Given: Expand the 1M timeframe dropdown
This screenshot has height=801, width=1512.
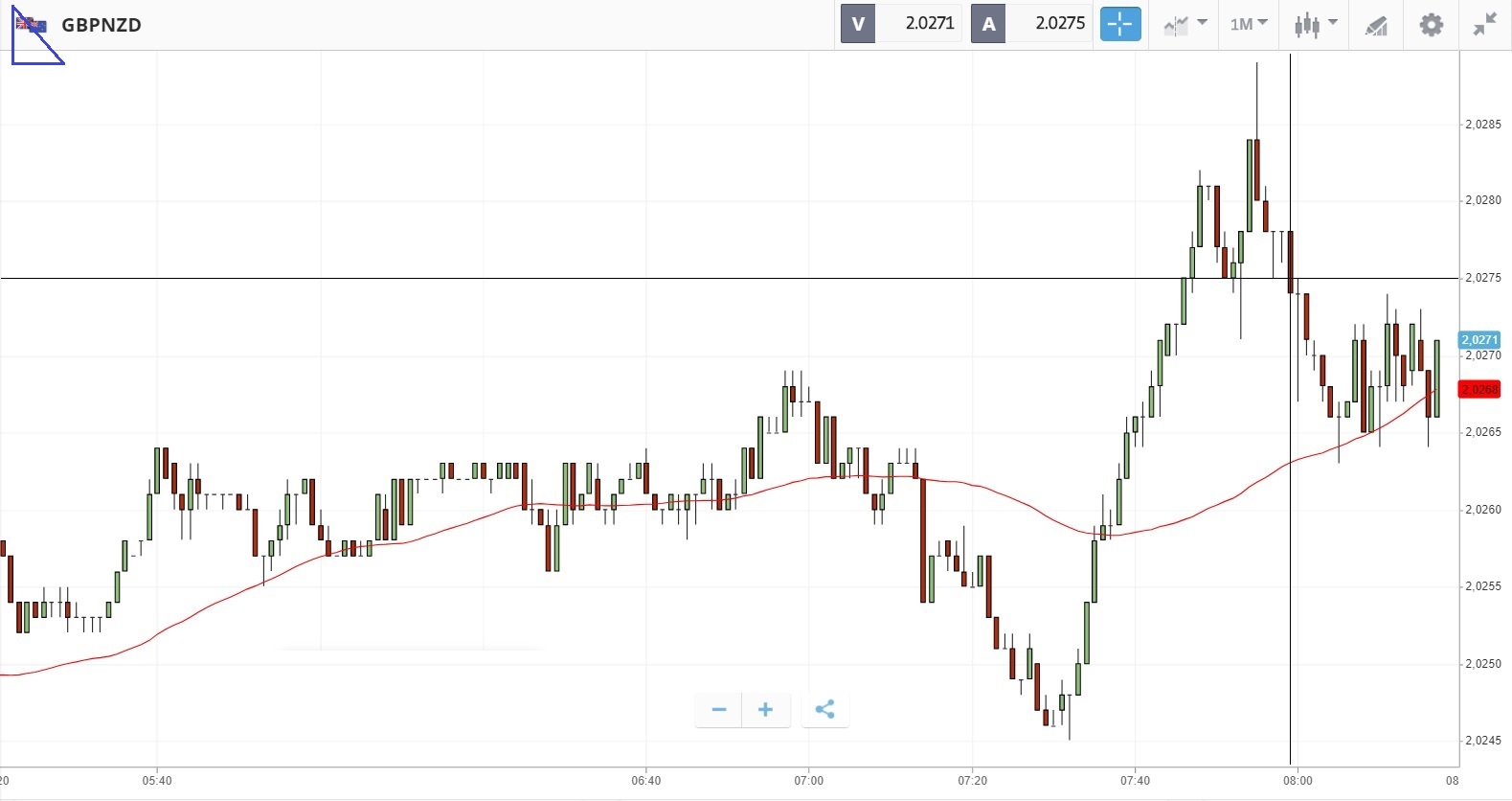Looking at the screenshot, I should pos(1249,24).
